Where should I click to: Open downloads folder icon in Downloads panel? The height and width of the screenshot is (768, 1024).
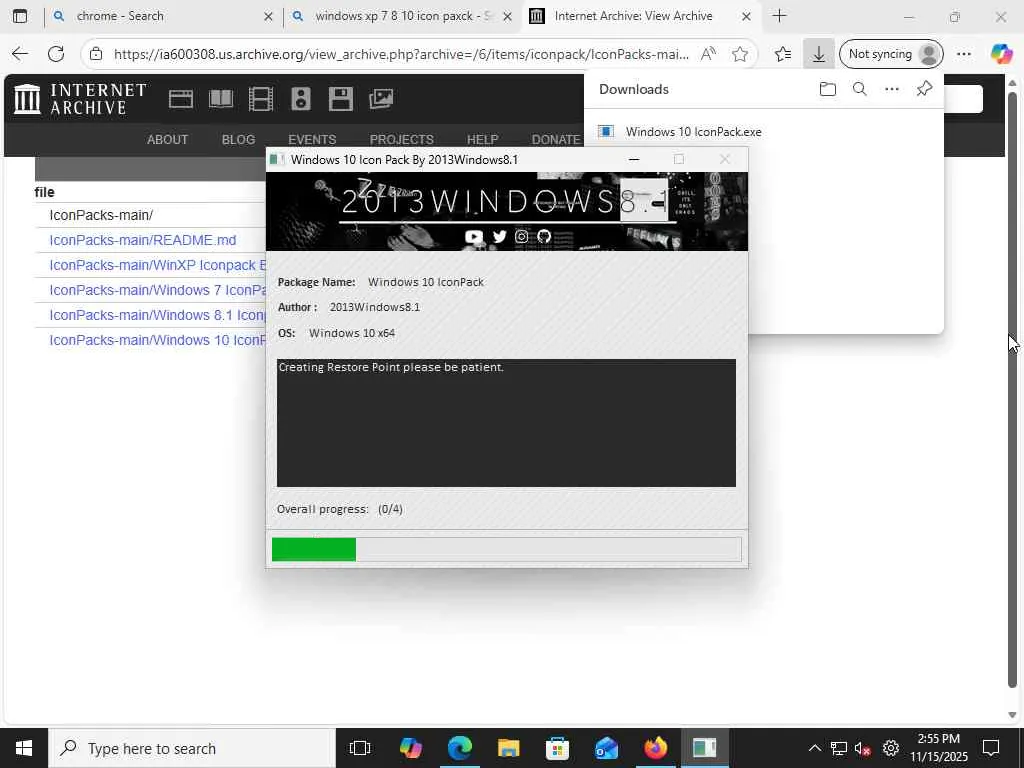[x=827, y=89]
